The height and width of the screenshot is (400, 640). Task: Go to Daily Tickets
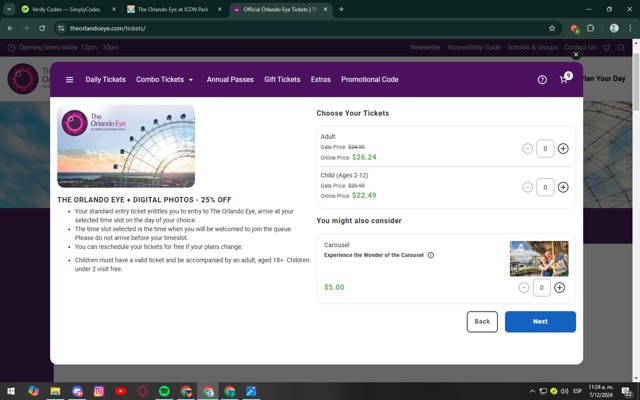[x=105, y=80]
